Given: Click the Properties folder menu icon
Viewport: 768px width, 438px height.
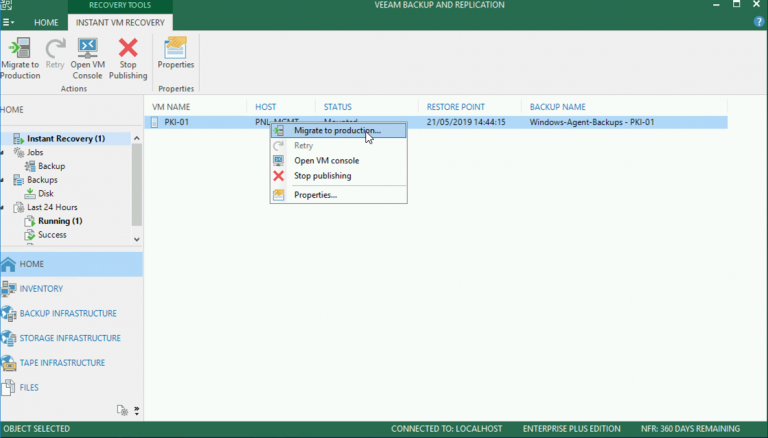Looking at the screenshot, I should pos(279,195).
